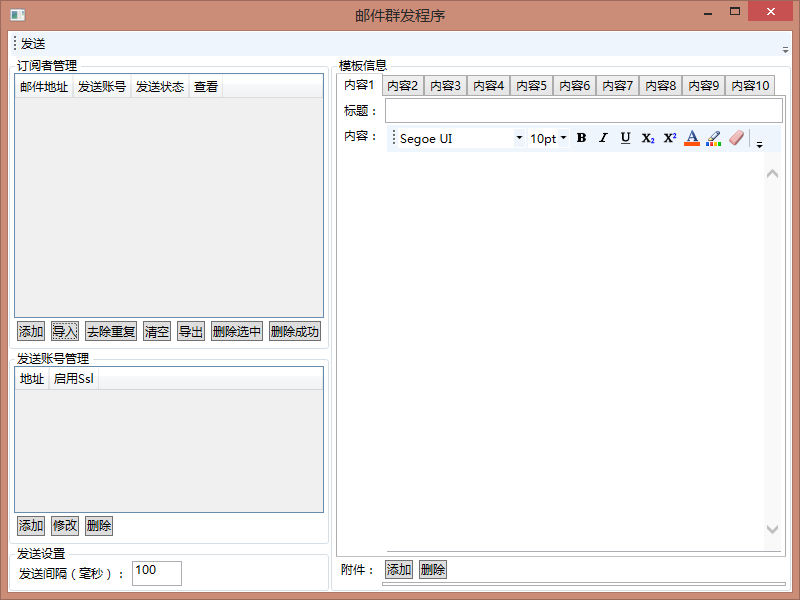Click the eraser clear formatting icon
800x600 pixels.
(x=737, y=138)
